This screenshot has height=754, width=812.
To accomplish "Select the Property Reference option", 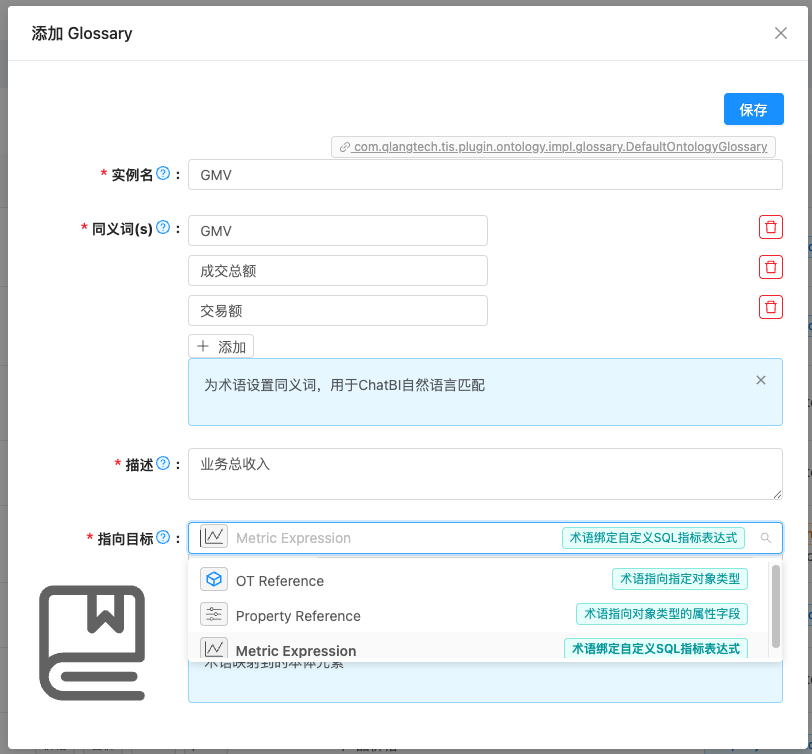I will (x=478, y=615).
